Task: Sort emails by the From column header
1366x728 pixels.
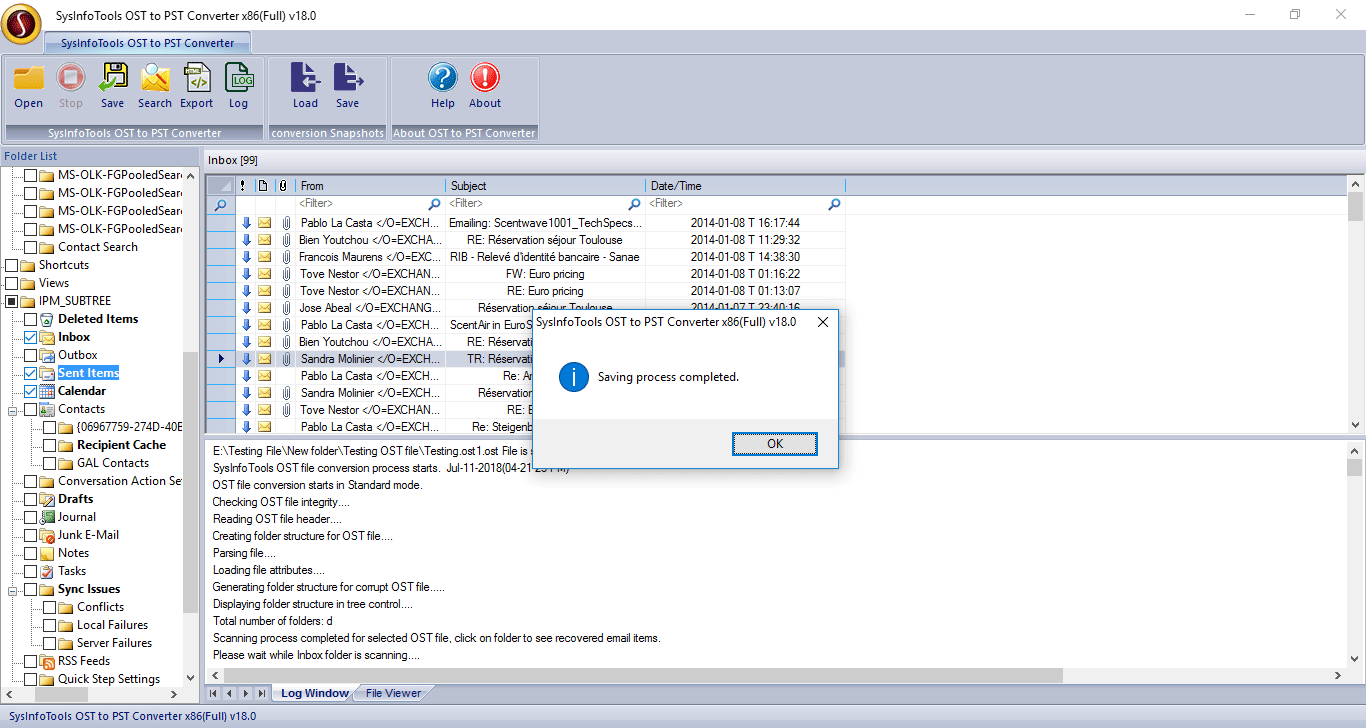Action: point(371,186)
